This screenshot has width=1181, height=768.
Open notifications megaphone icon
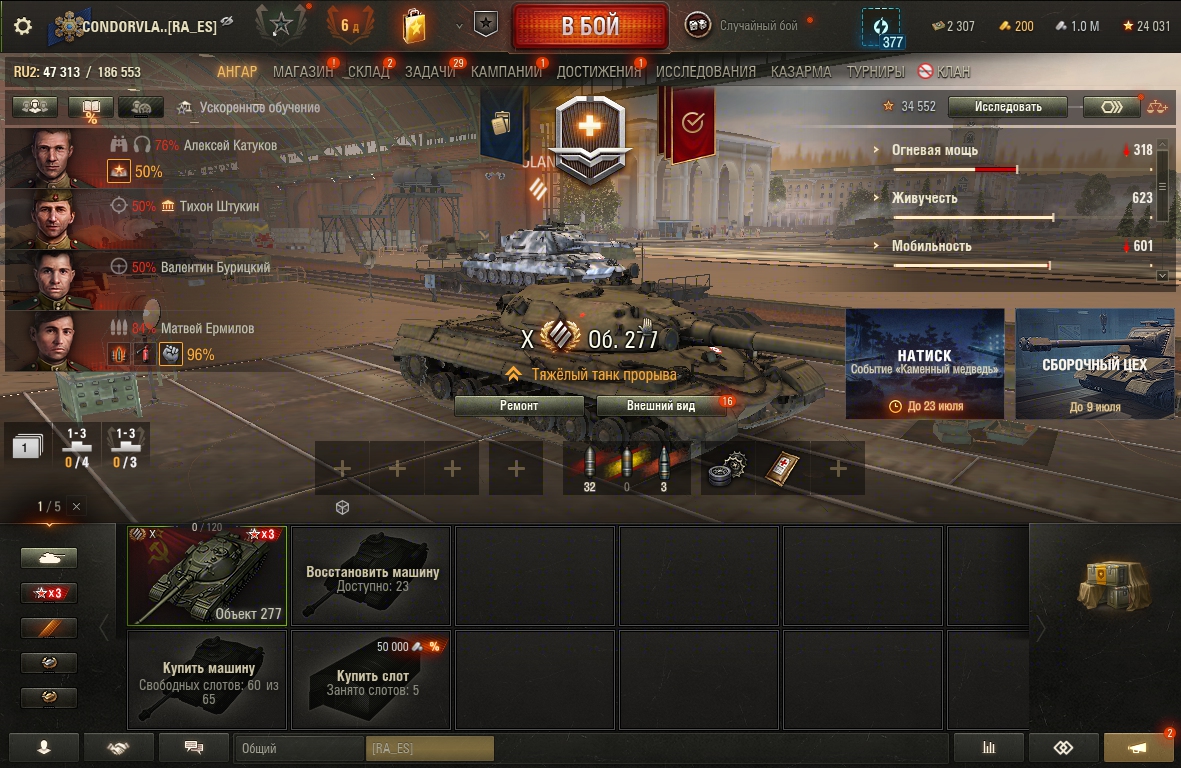(x=1138, y=748)
